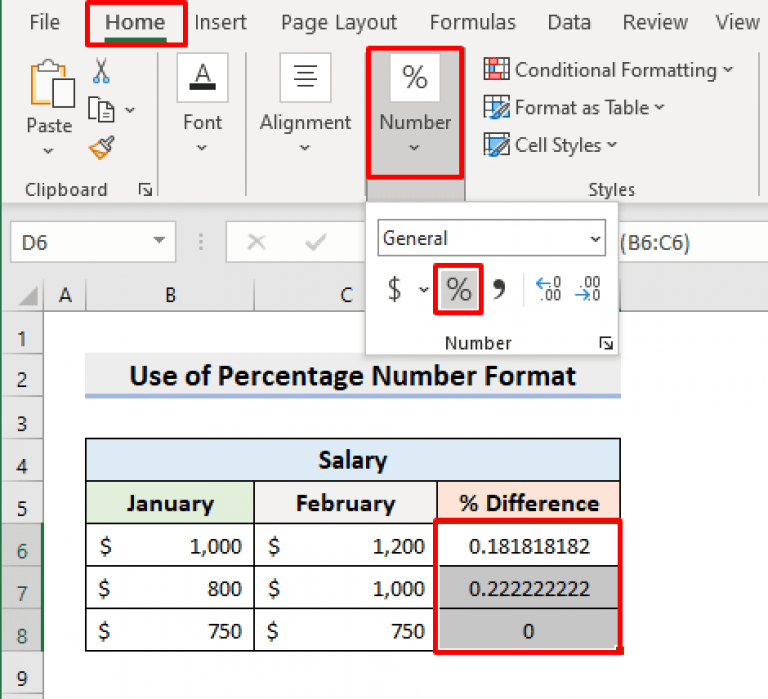Select cell showing 0.181818182
768x699 pixels.
pos(528,546)
